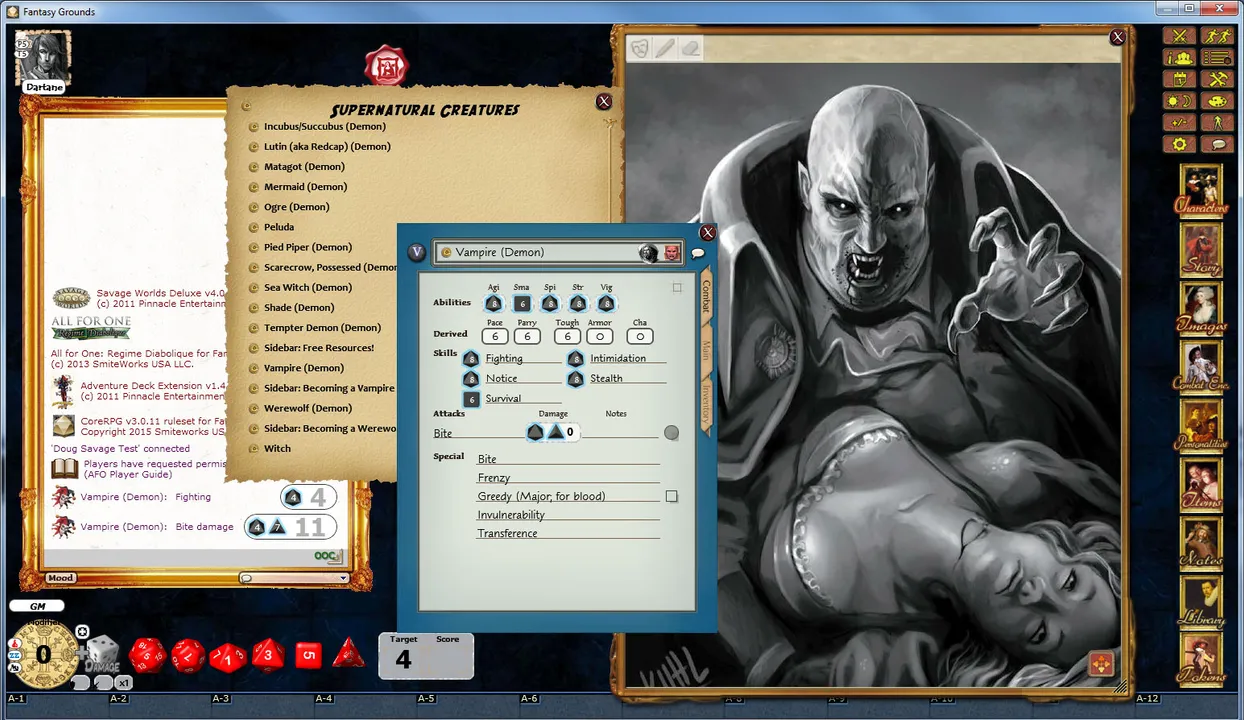The height and width of the screenshot is (720, 1244).
Task: Click the modifier coin showing 0
Action: click(43, 655)
